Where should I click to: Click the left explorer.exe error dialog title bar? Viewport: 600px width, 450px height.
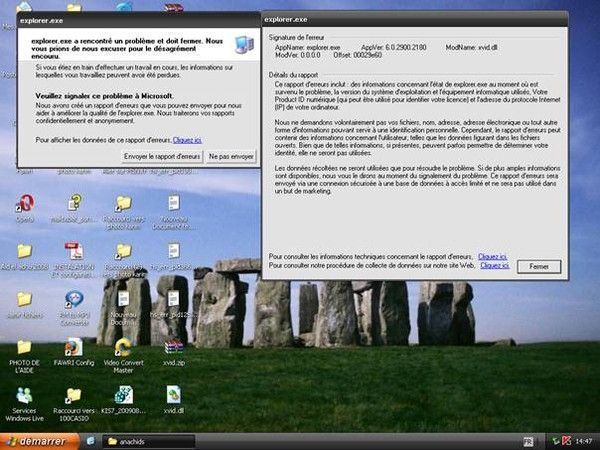[x=139, y=20]
